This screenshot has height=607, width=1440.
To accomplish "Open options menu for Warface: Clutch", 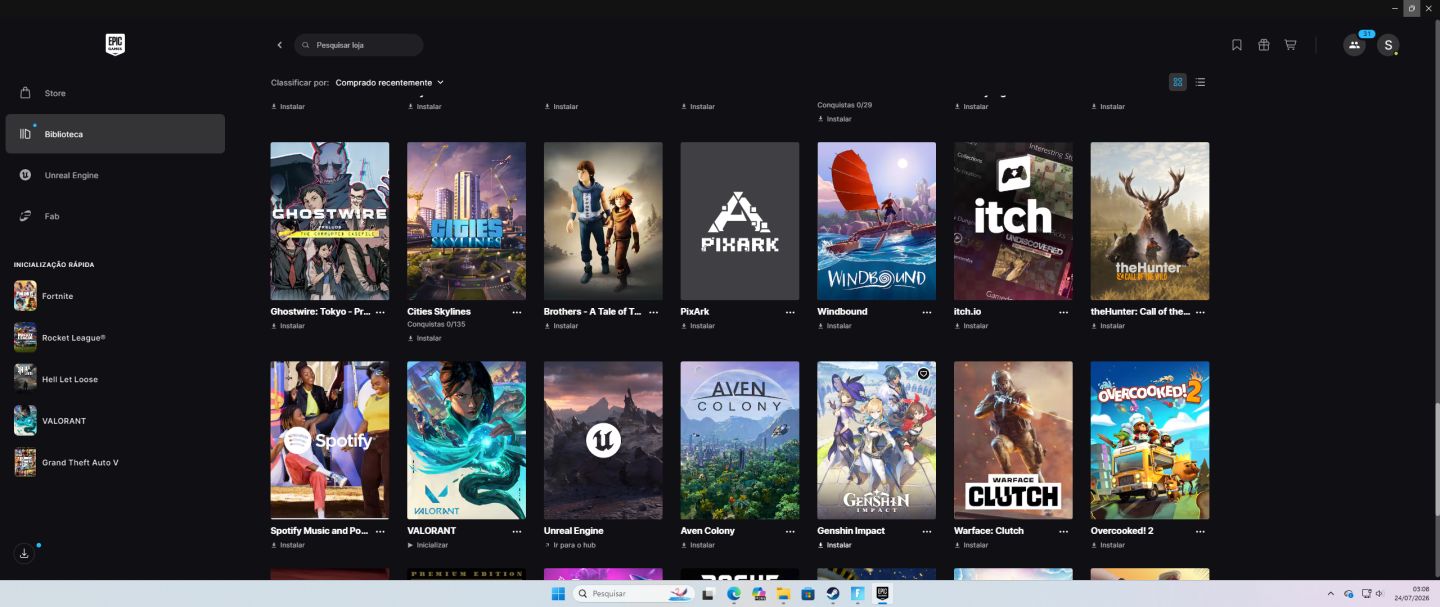I will tap(1064, 531).
